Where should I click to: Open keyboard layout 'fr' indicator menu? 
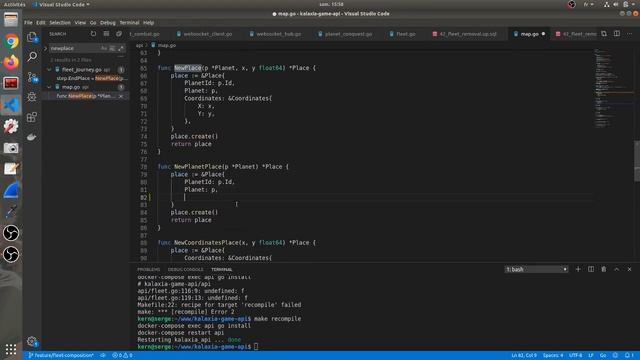tap(588, 4)
